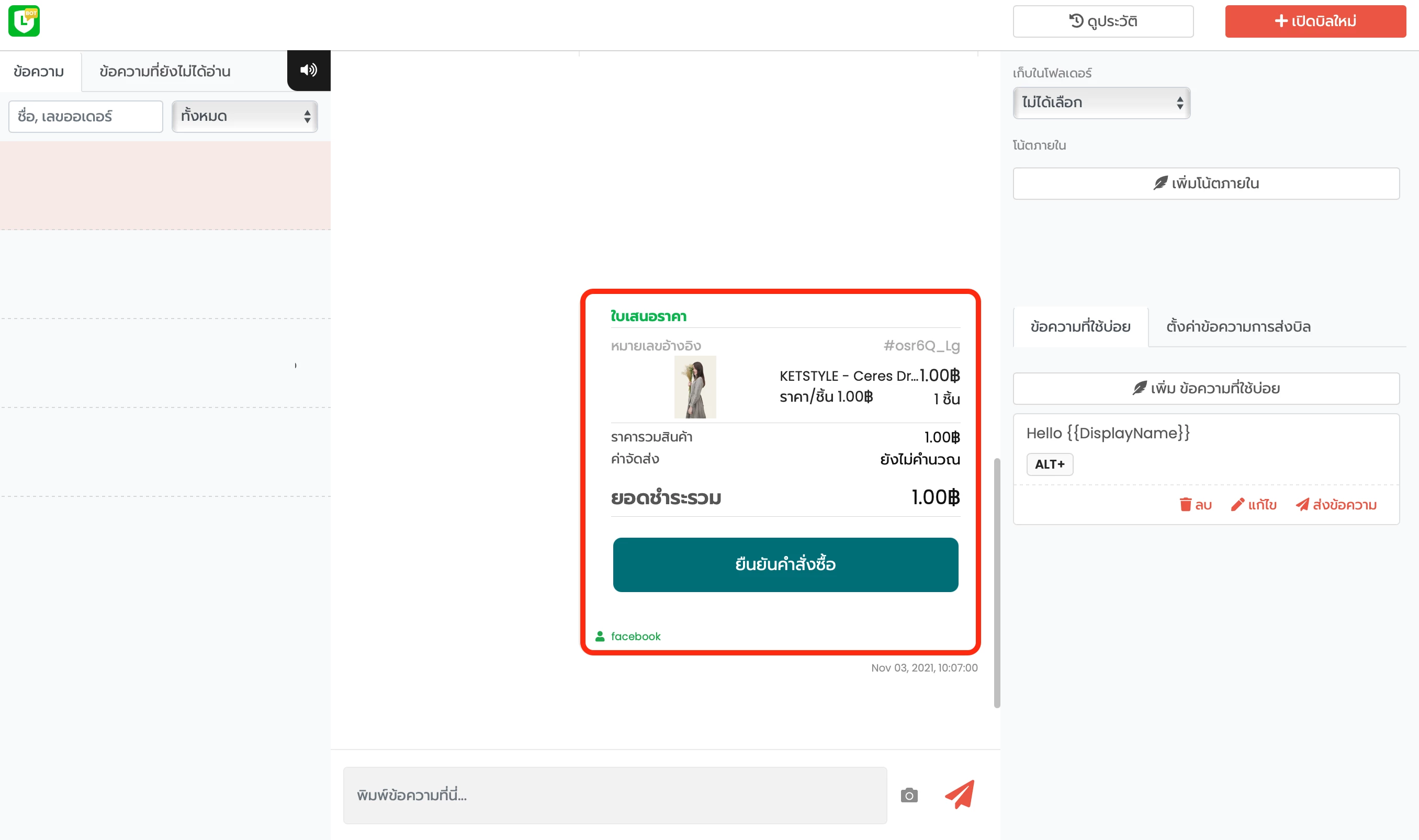Open the ดูประวัติ history button
1419x840 pixels.
(1103, 21)
